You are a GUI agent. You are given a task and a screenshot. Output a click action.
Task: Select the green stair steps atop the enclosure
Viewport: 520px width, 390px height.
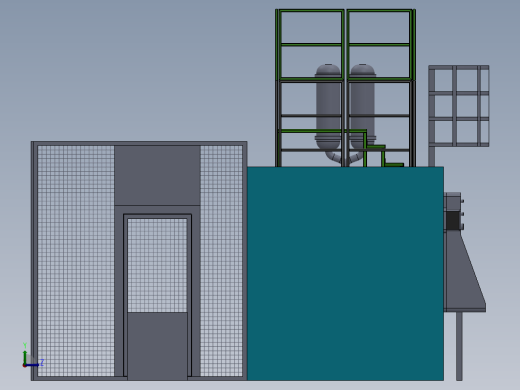point(384,149)
